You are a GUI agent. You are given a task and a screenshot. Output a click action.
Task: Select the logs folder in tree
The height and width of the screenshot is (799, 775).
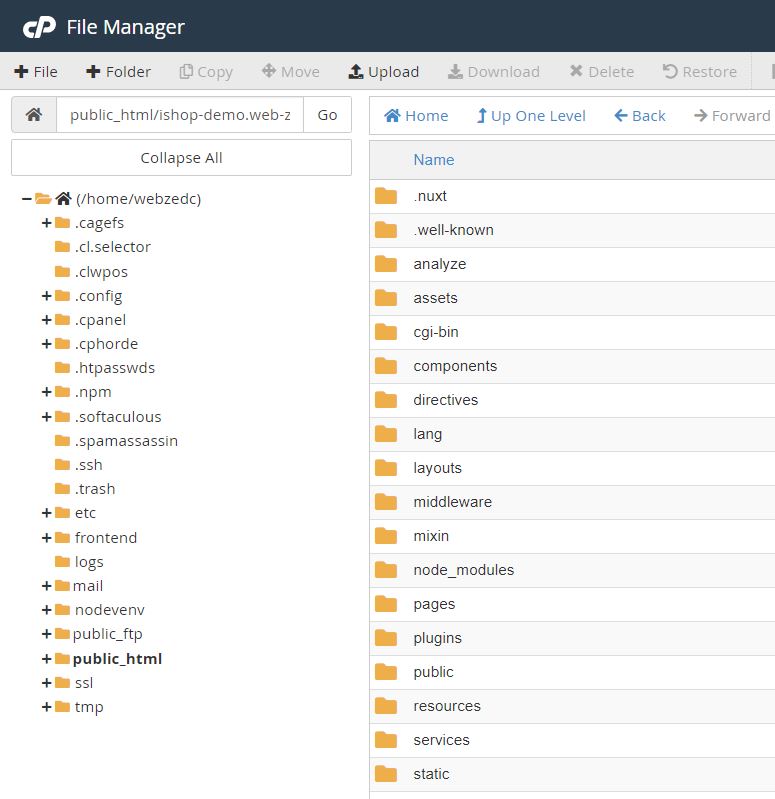pyautogui.click(x=89, y=562)
